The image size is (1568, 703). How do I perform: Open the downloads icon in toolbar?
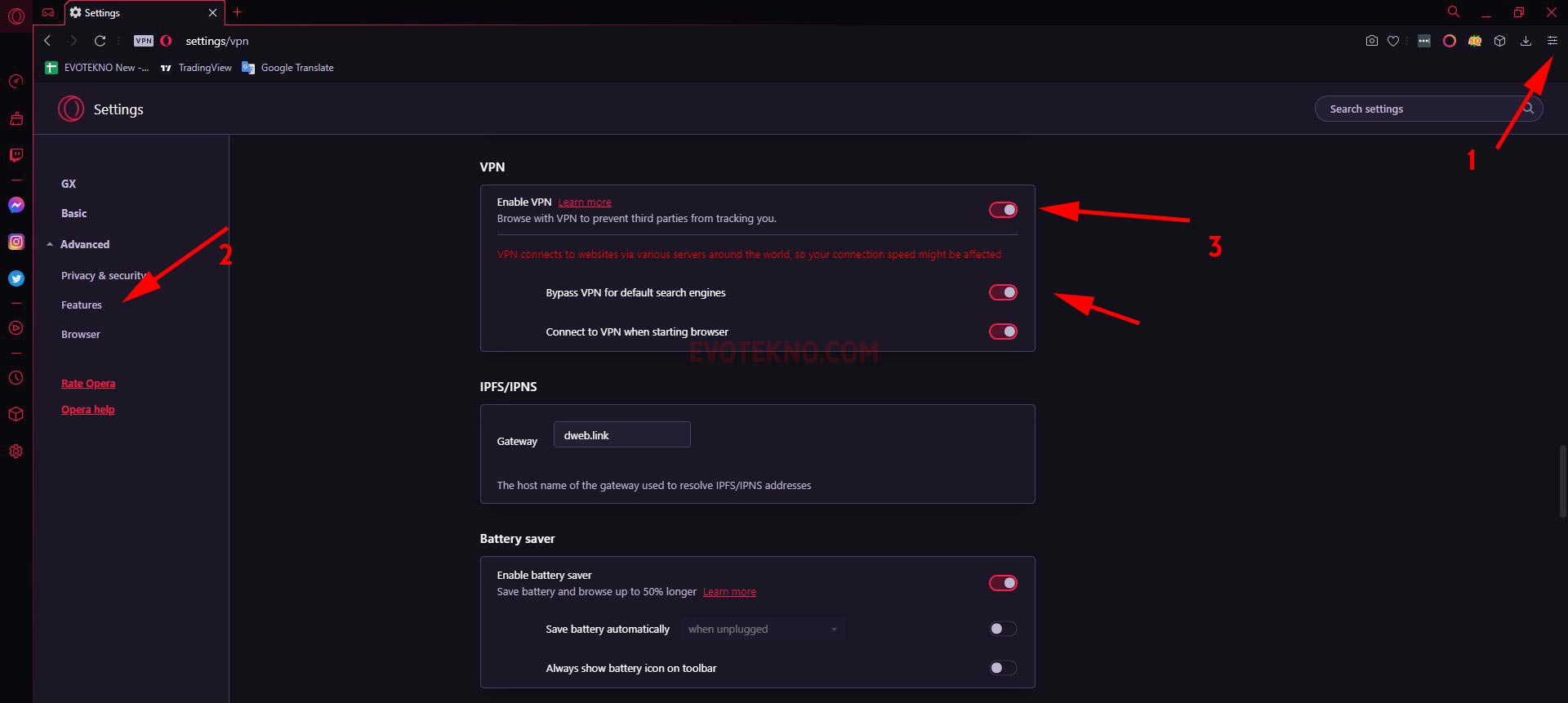point(1526,41)
